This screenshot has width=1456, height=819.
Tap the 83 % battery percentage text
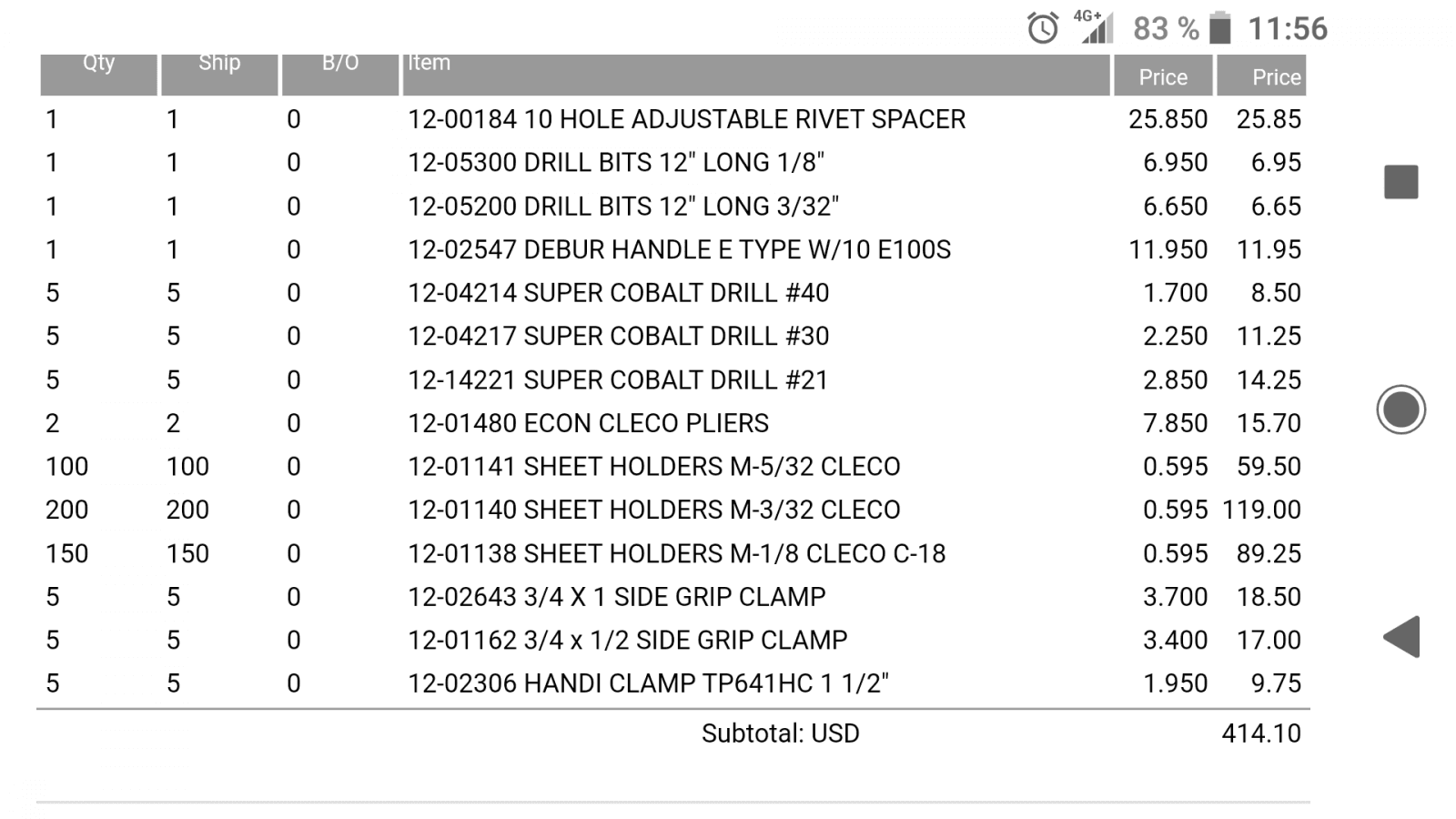click(x=1166, y=29)
